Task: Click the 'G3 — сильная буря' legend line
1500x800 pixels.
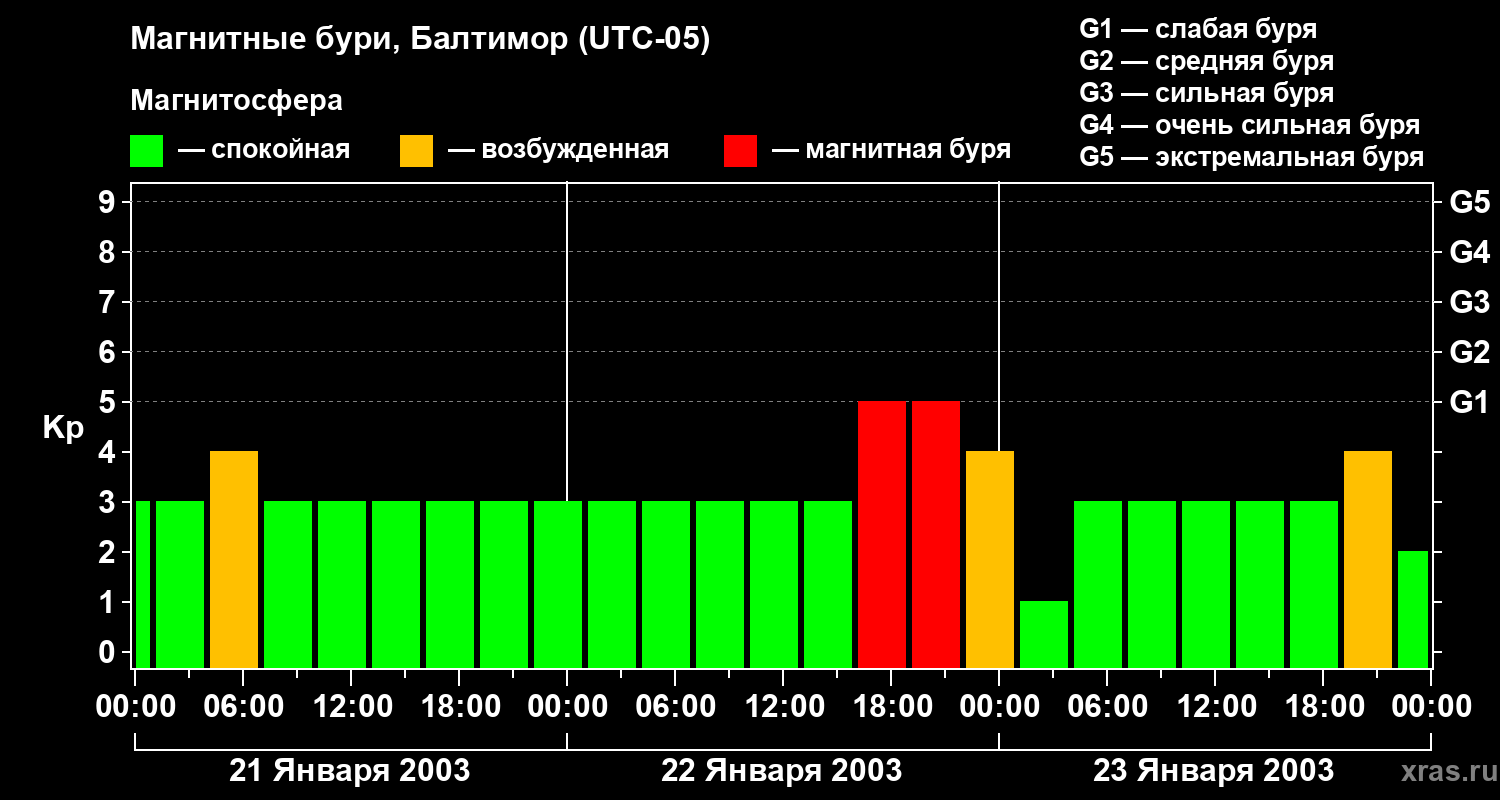Action: click(x=1206, y=93)
